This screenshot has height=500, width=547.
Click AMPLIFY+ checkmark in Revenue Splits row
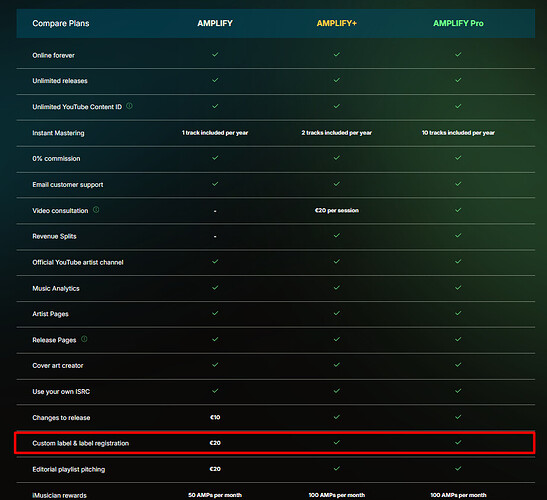(x=337, y=236)
